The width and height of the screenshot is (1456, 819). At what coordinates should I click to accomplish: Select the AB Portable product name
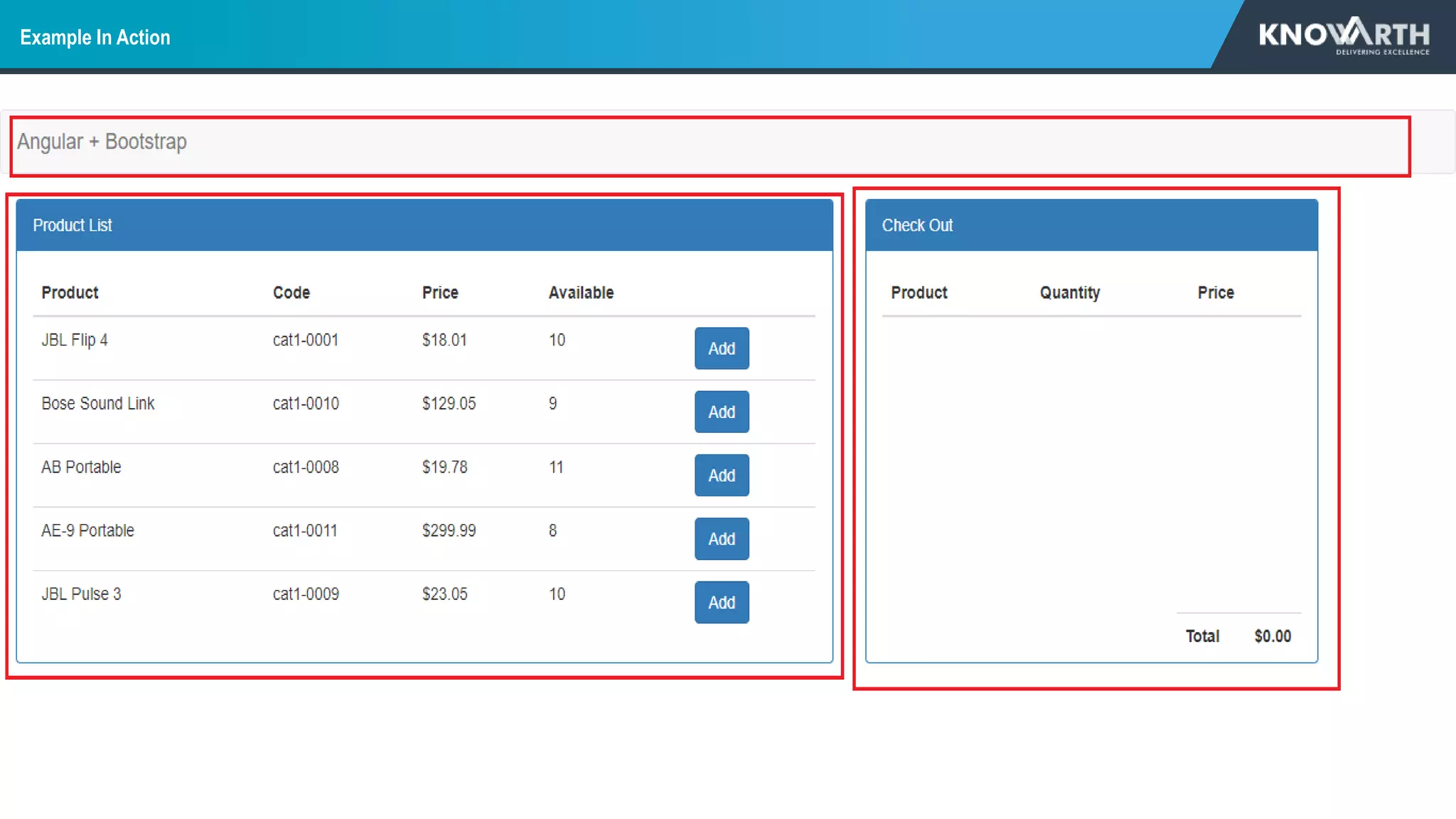(x=81, y=467)
